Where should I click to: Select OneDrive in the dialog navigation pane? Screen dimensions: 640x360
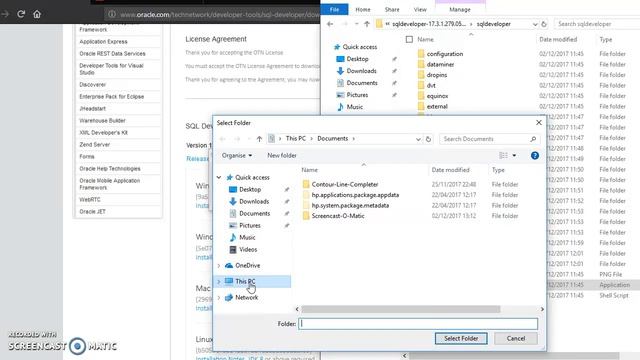[x=247, y=265]
